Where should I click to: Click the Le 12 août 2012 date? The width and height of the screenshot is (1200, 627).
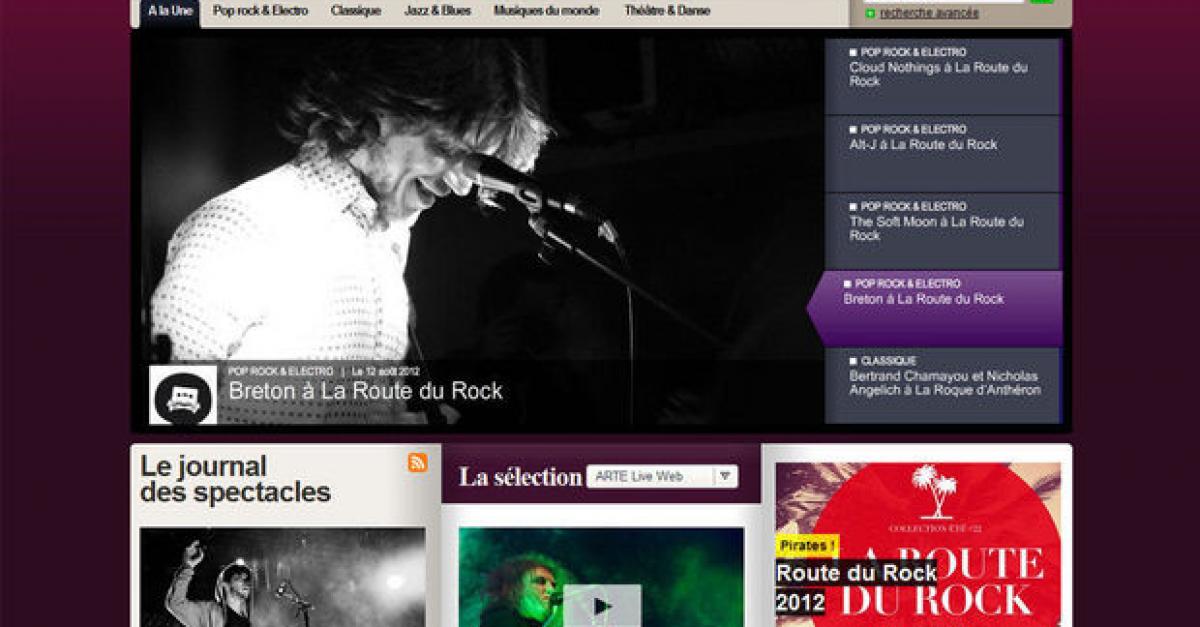click(x=386, y=370)
